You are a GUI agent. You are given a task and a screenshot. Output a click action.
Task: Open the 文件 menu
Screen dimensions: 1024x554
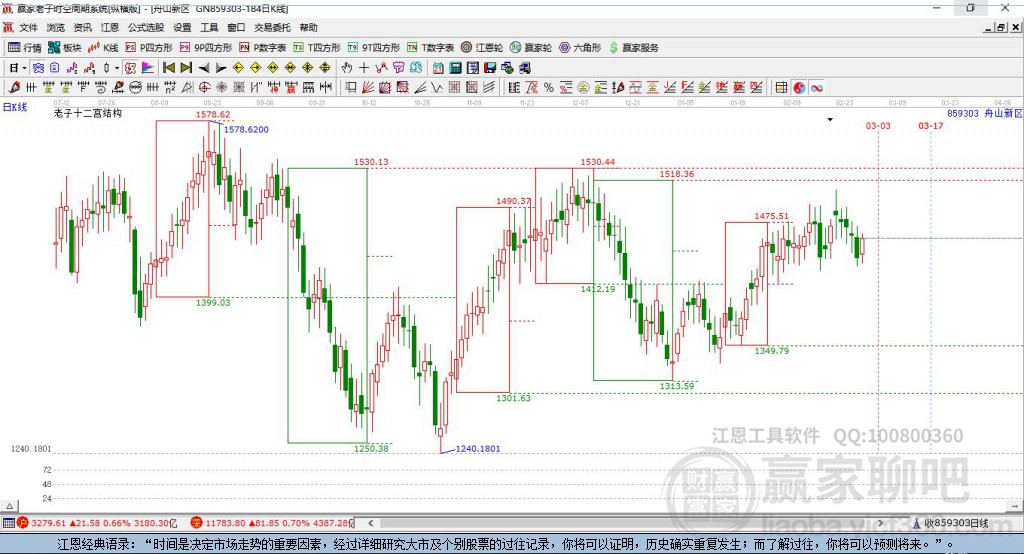click(28, 27)
